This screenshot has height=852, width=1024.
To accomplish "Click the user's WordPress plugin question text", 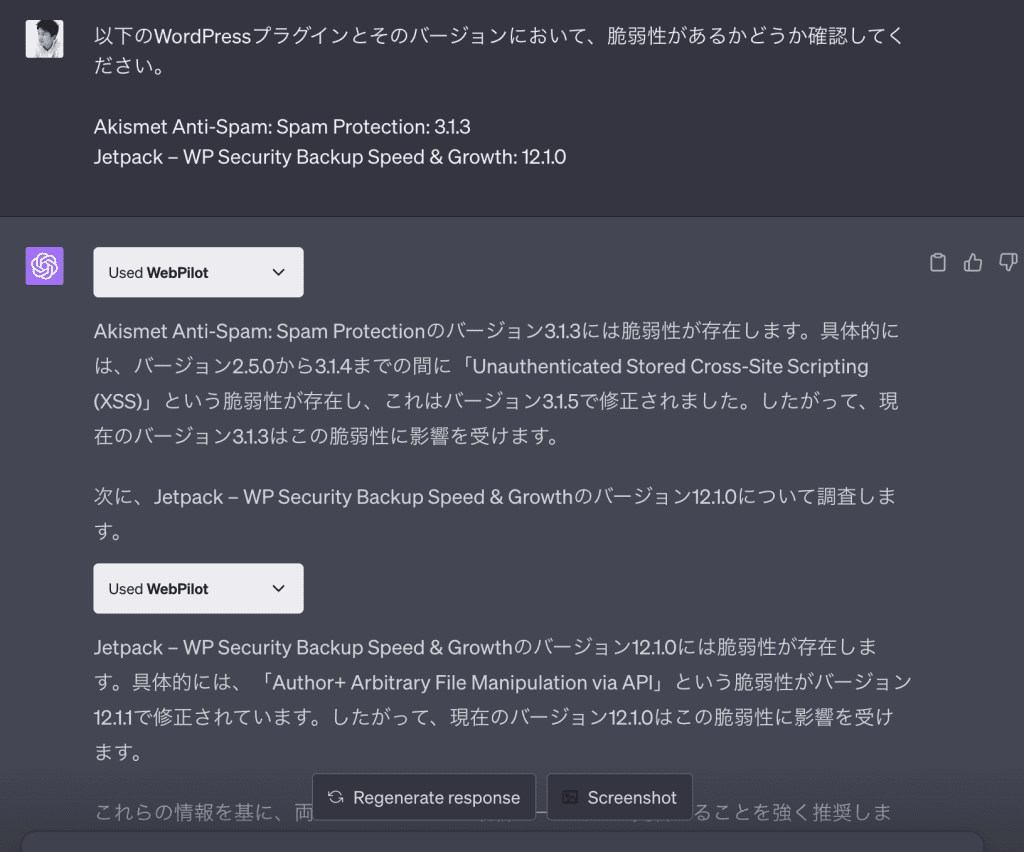I will 498,50.
